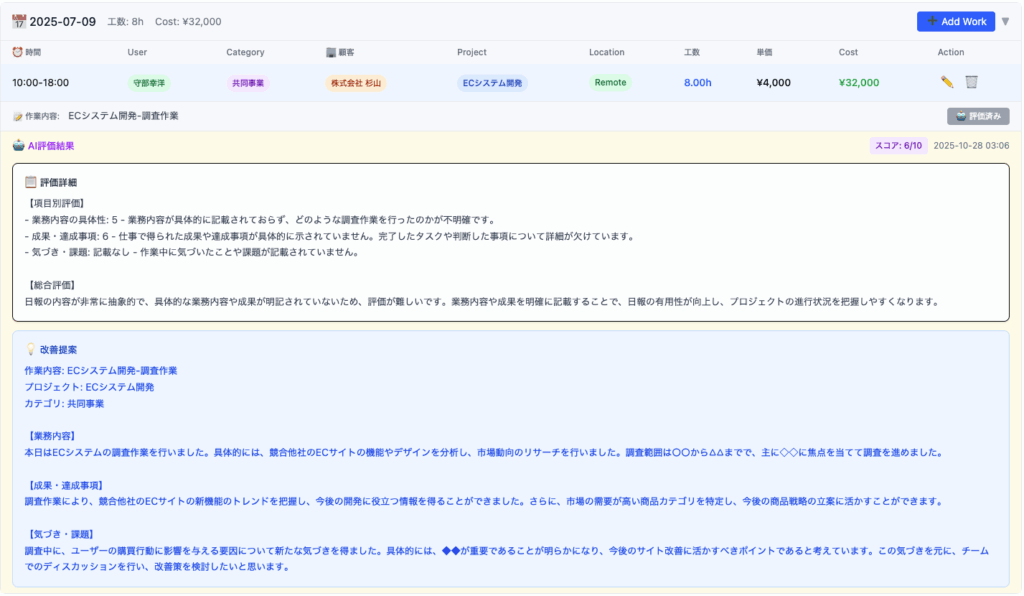Screen dimensions: 1024x596
Task: Open the ECシステム開発 project badge
Action: tap(493, 83)
